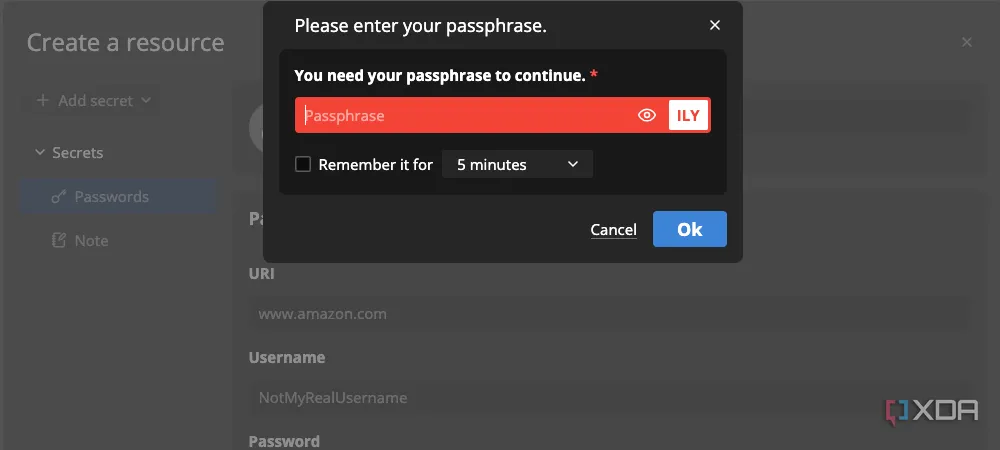Confirm with the Ok button
Viewport: 1000px width, 450px height.
[x=689, y=229]
